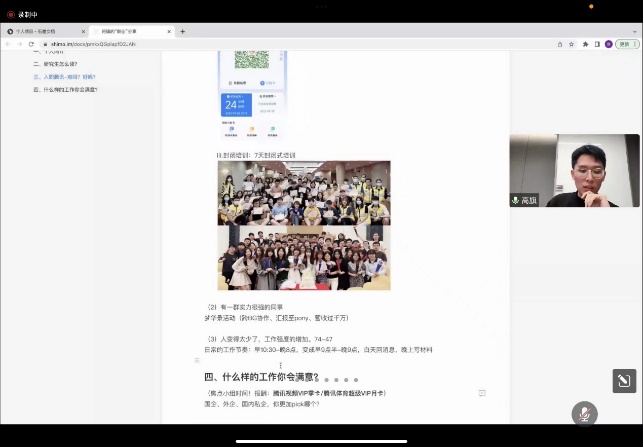
Task: Close the first browser tab
Action: 83,31
